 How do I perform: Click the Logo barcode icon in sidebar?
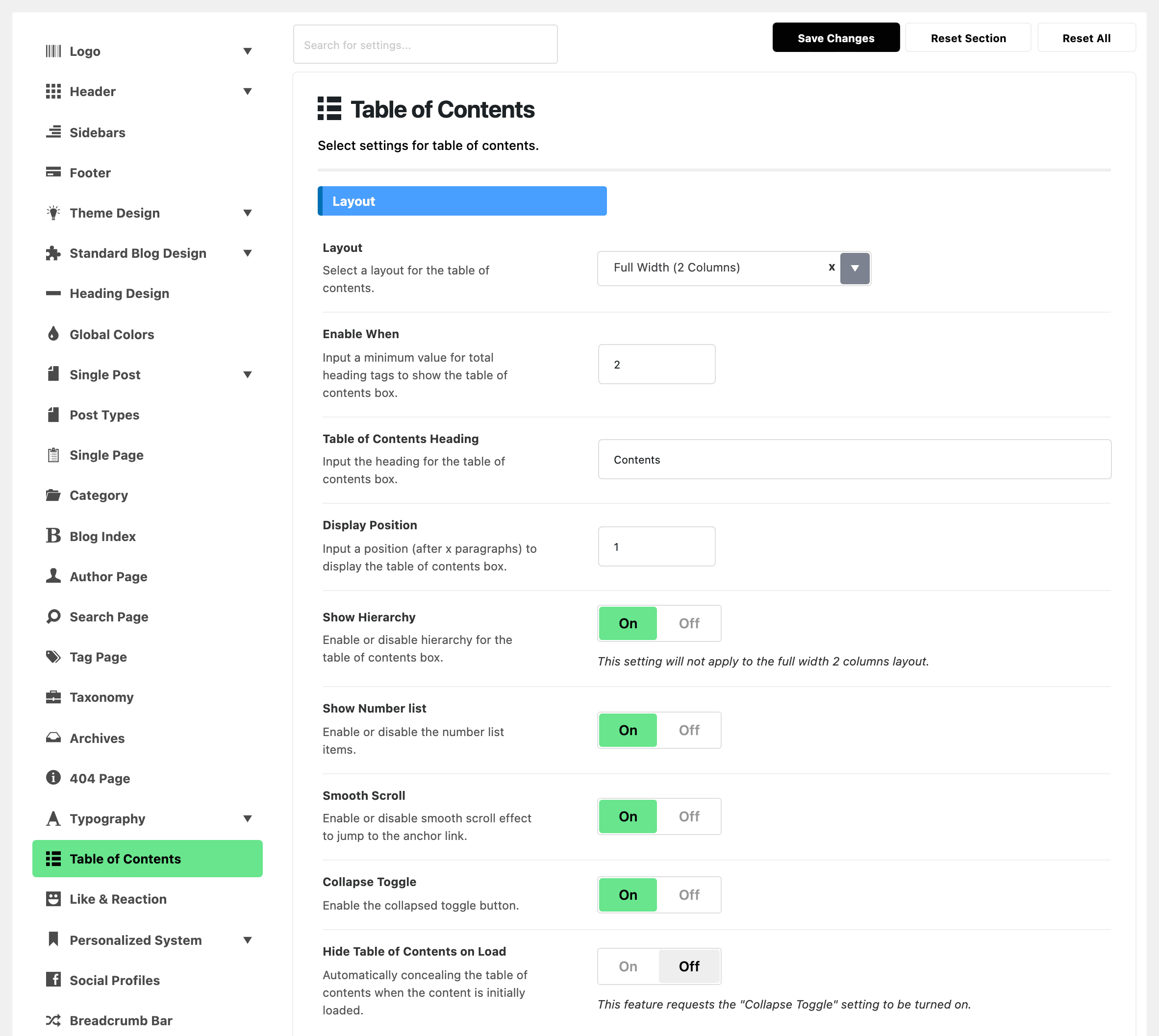pos(53,51)
